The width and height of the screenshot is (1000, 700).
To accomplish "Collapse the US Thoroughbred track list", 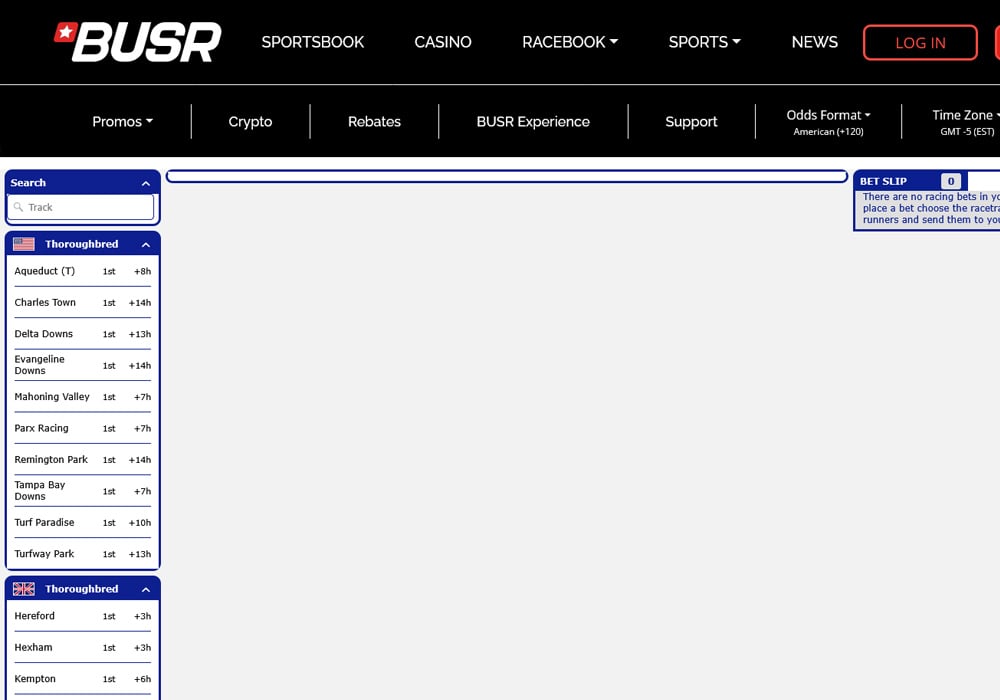I will (x=146, y=243).
